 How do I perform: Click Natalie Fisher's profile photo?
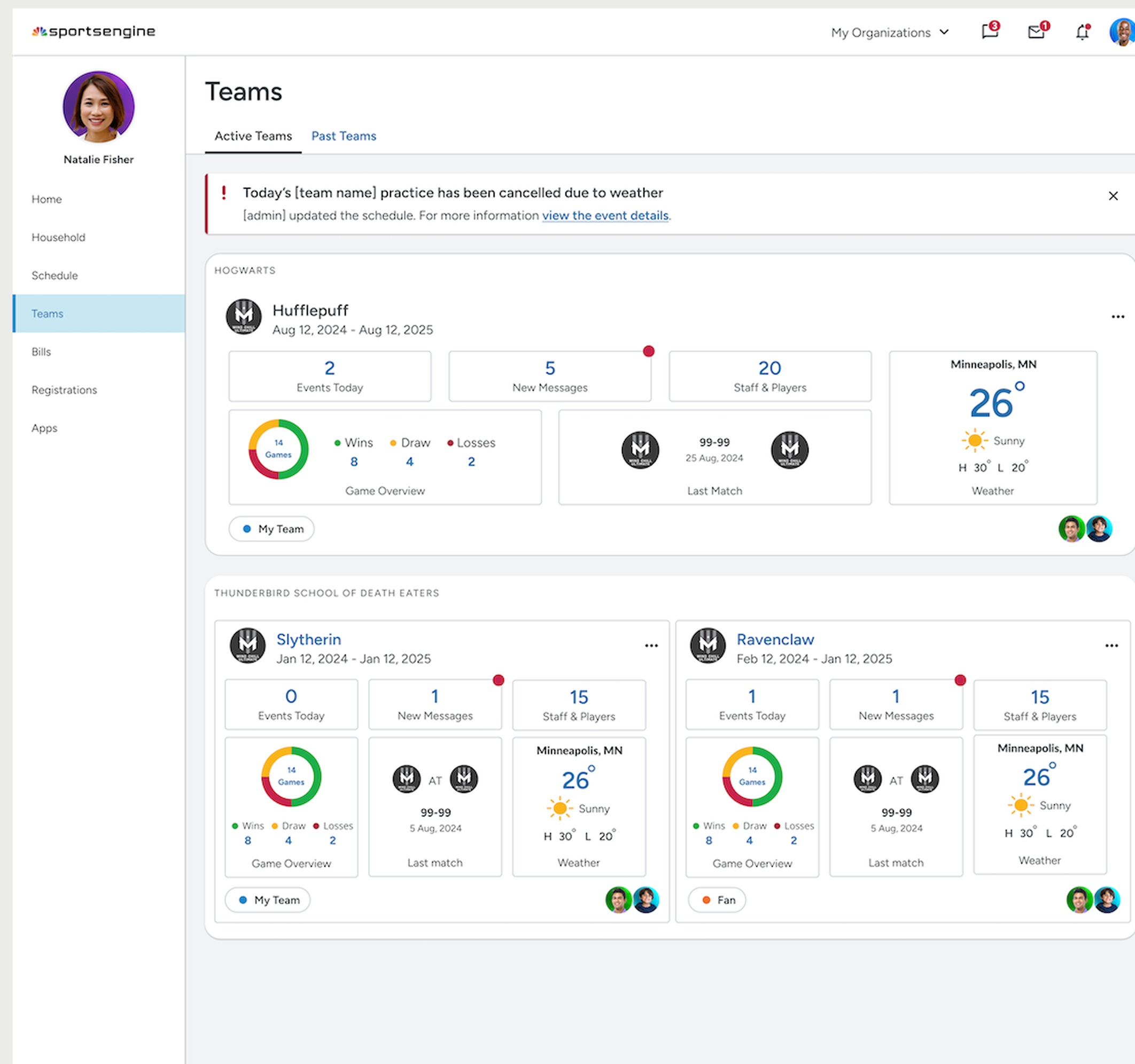coord(98,107)
